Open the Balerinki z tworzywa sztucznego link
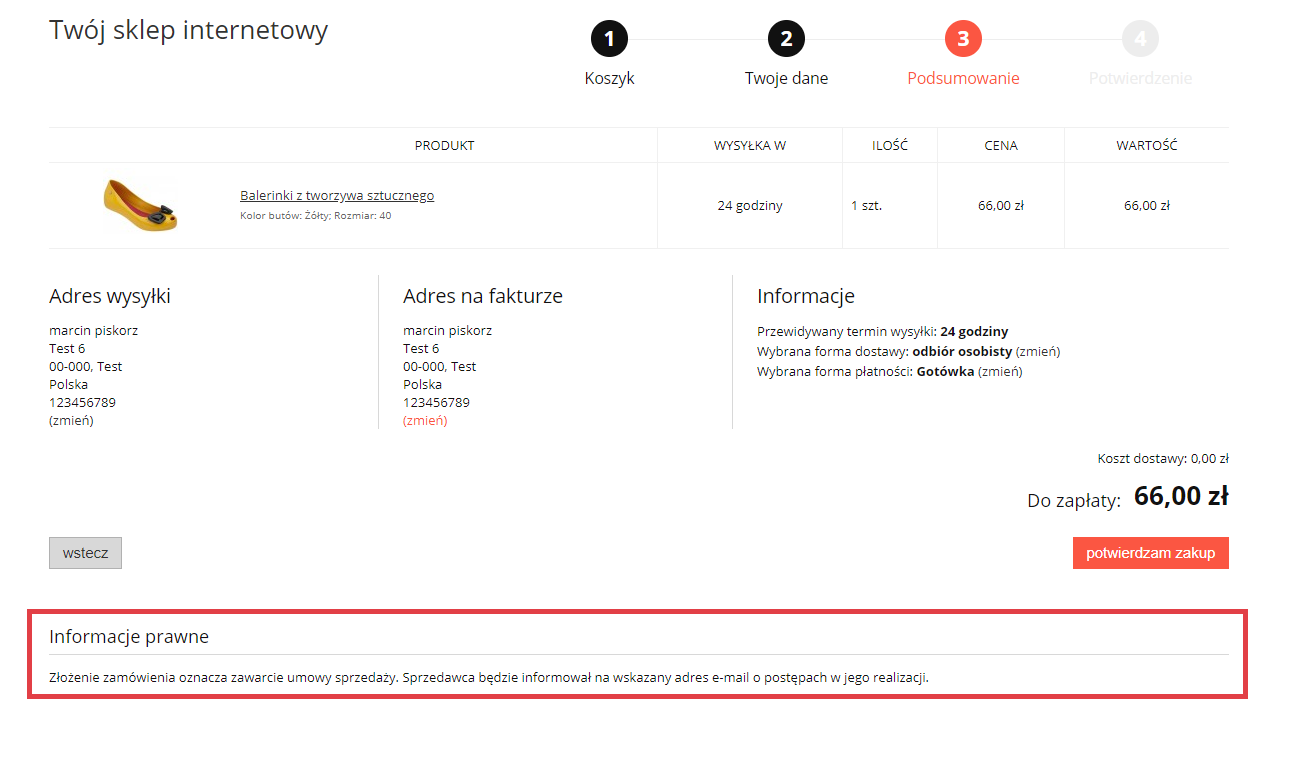 click(337, 196)
